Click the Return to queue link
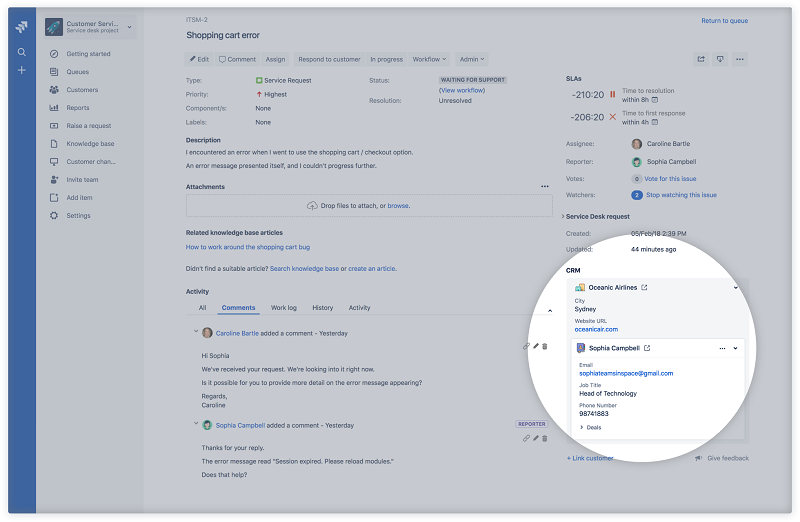 click(x=724, y=20)
